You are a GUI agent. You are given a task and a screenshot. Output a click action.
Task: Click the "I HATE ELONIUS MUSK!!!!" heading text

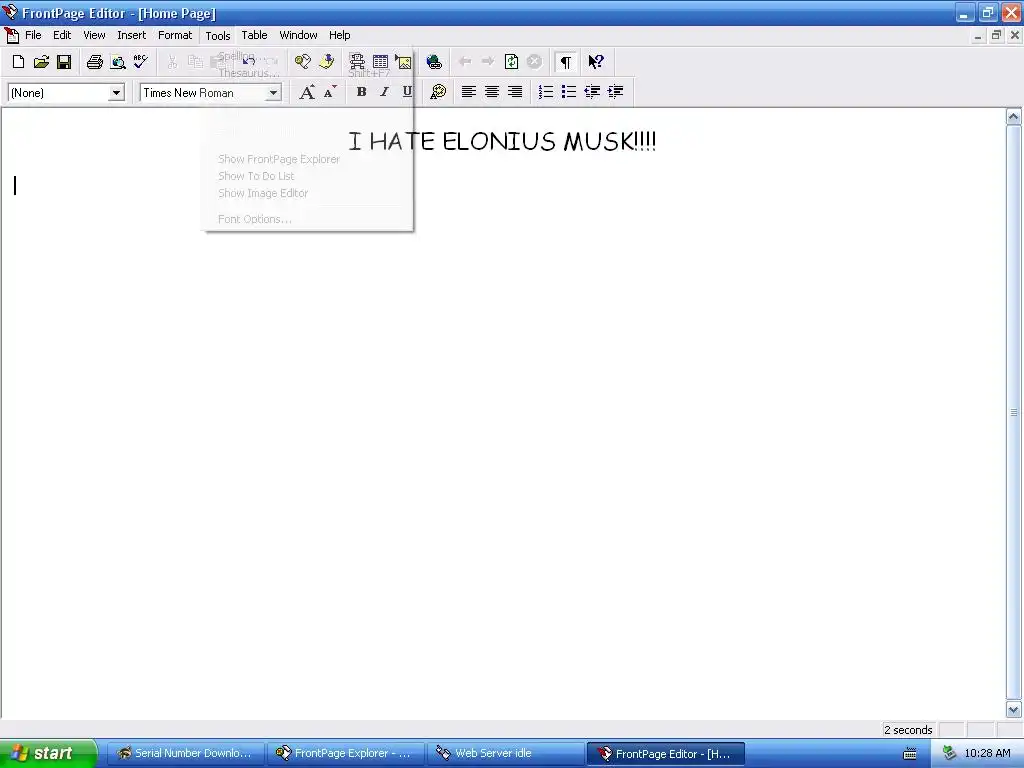click(502, 141)
